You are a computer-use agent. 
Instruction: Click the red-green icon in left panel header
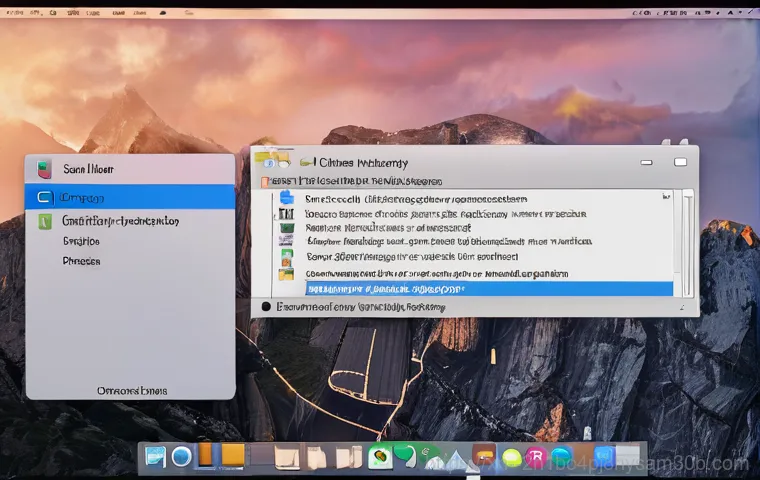coord(43,169)
